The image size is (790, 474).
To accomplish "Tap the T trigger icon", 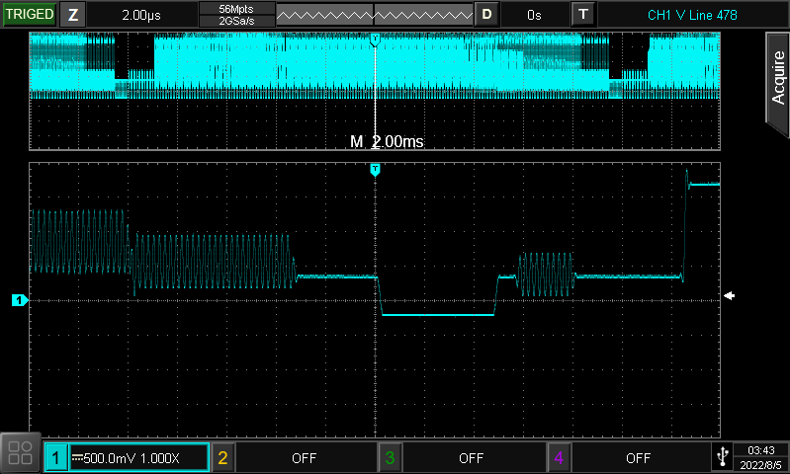I will point(584,15).
